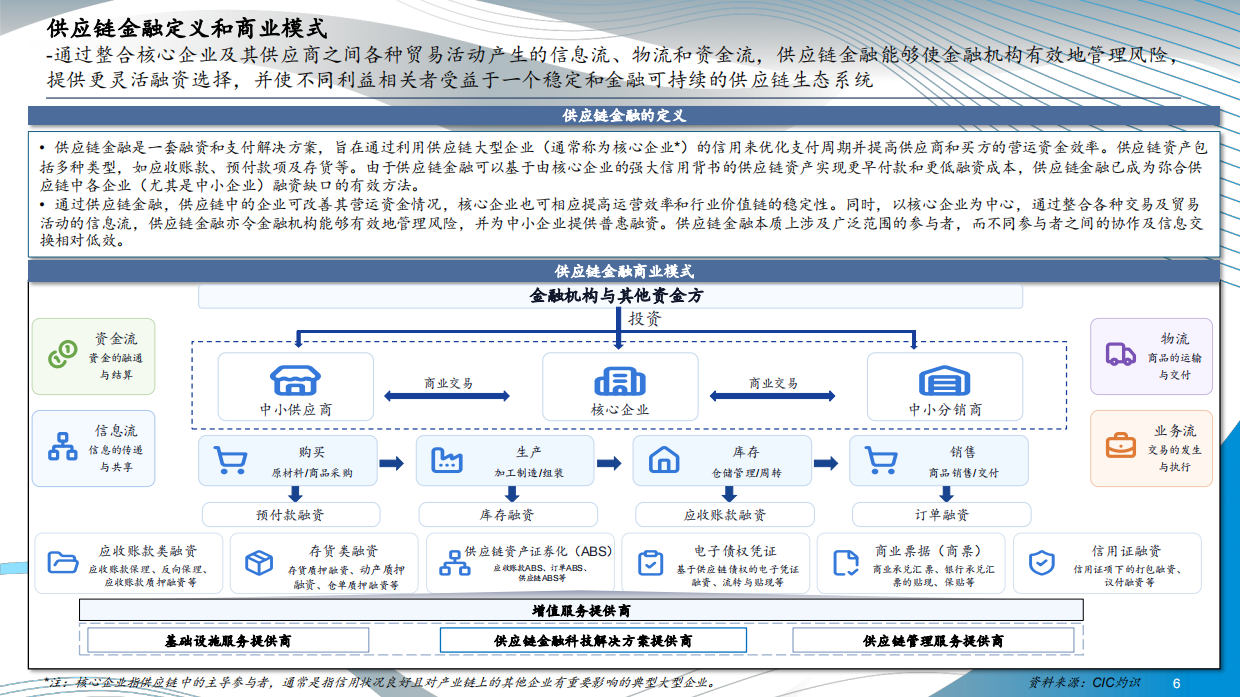Click the 信用证融资 heading
The height and width of the screenshot is (697, 1240).
point(1126,551)
